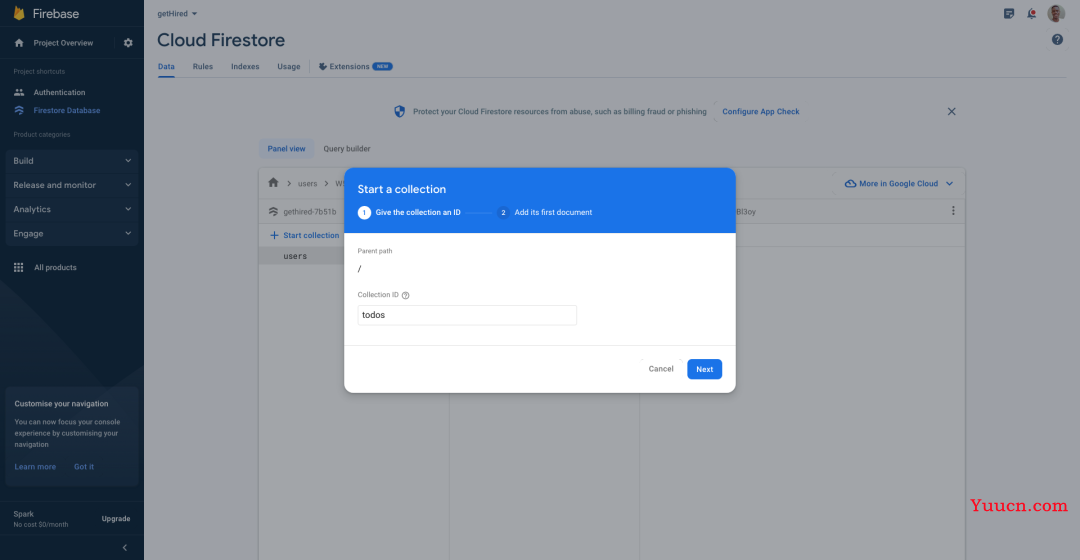The image size is (1080, 560).
Task: Click the Authentication people icon
Action: (x=19, y=92)
